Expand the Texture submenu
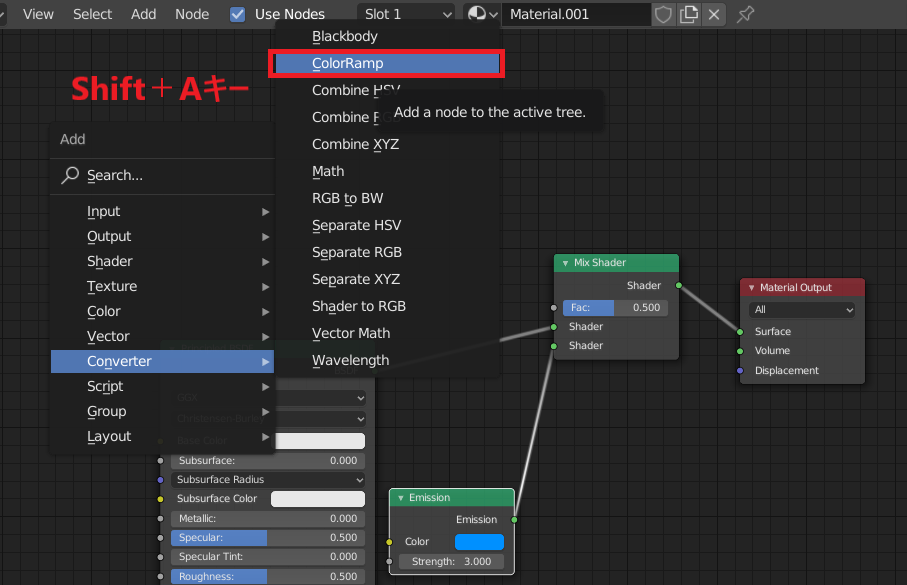 point(163,286)
